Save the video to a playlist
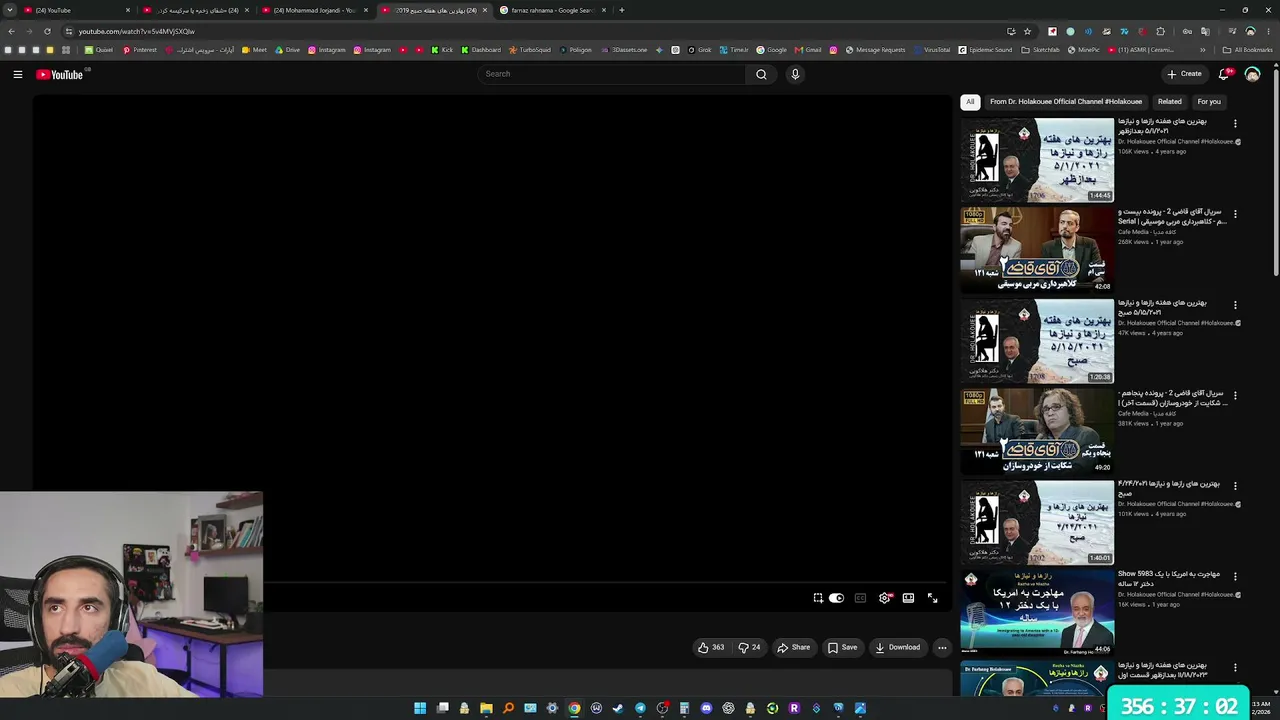Screen dimensions: 1280x720 842,647
